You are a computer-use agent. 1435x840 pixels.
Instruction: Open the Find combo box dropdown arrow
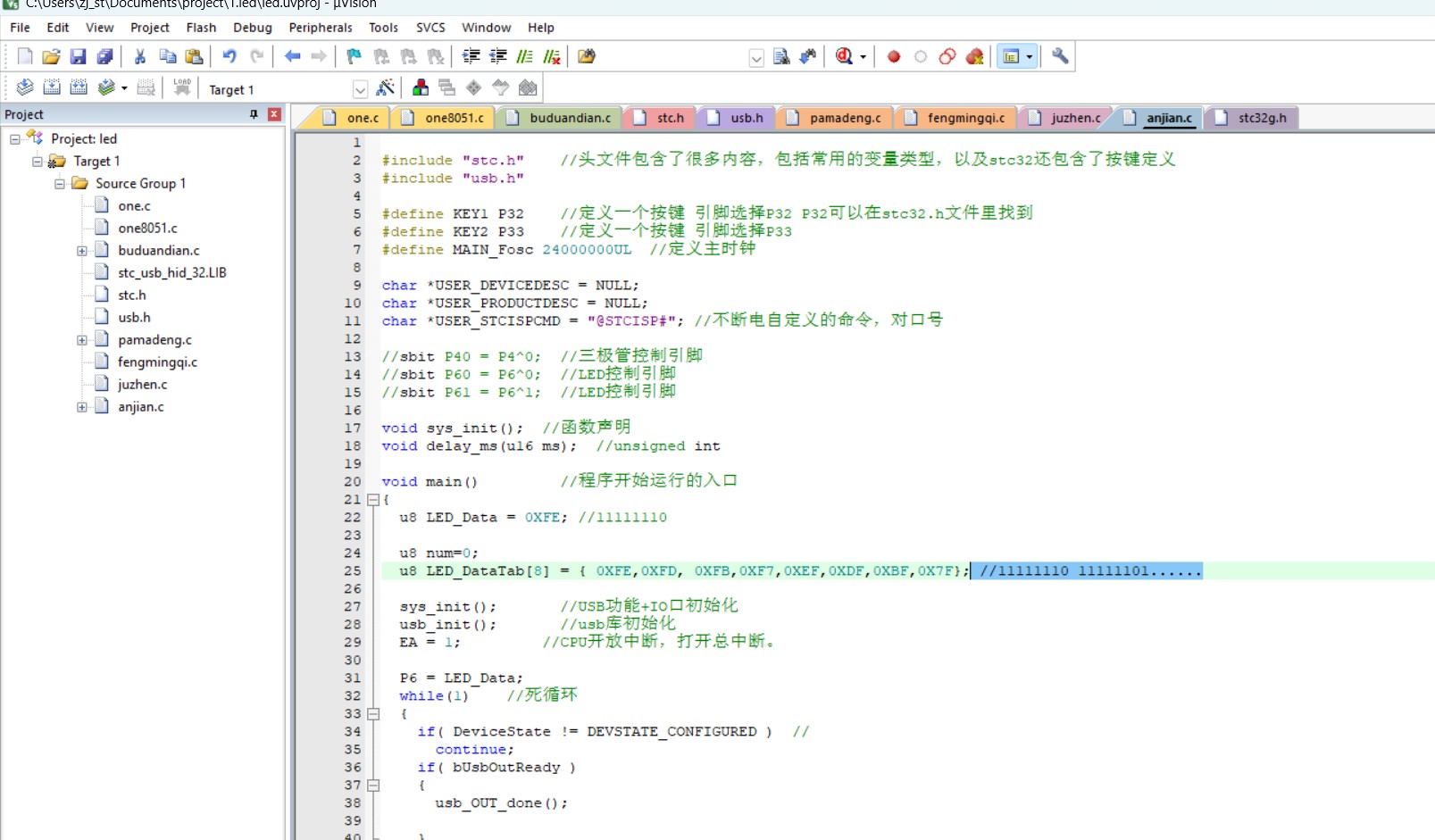tap(756, 58)
